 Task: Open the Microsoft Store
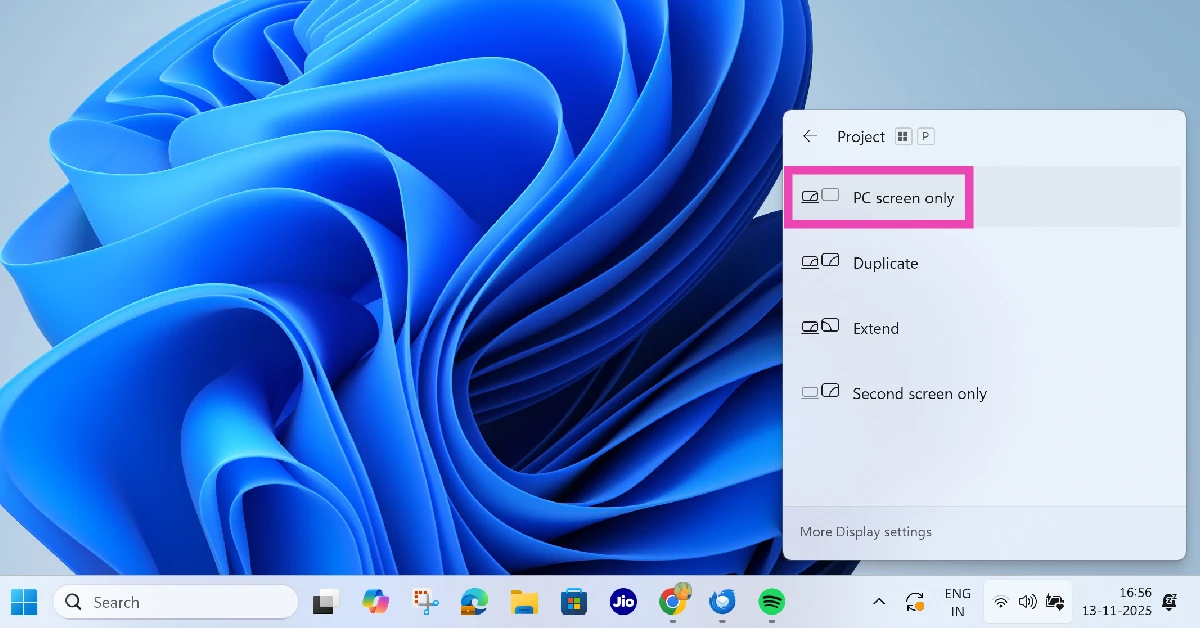[573, 602]
